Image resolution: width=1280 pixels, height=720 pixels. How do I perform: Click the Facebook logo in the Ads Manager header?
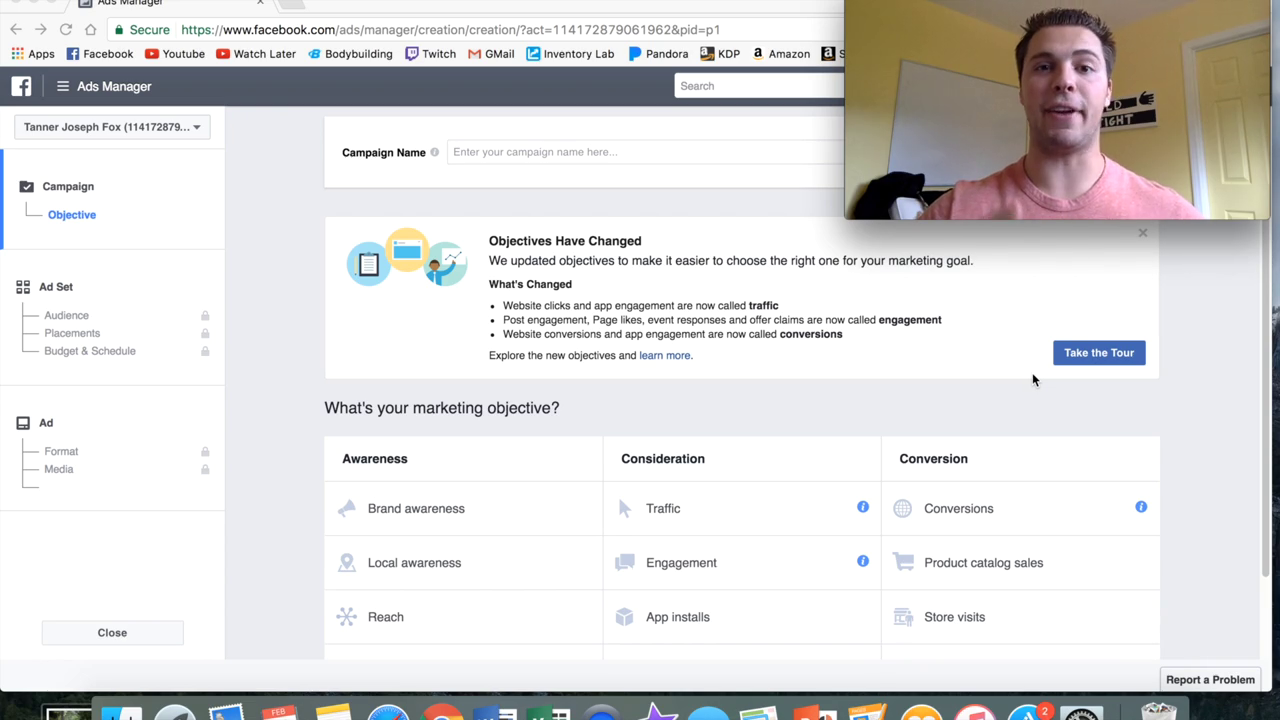[x=21, y=86]
